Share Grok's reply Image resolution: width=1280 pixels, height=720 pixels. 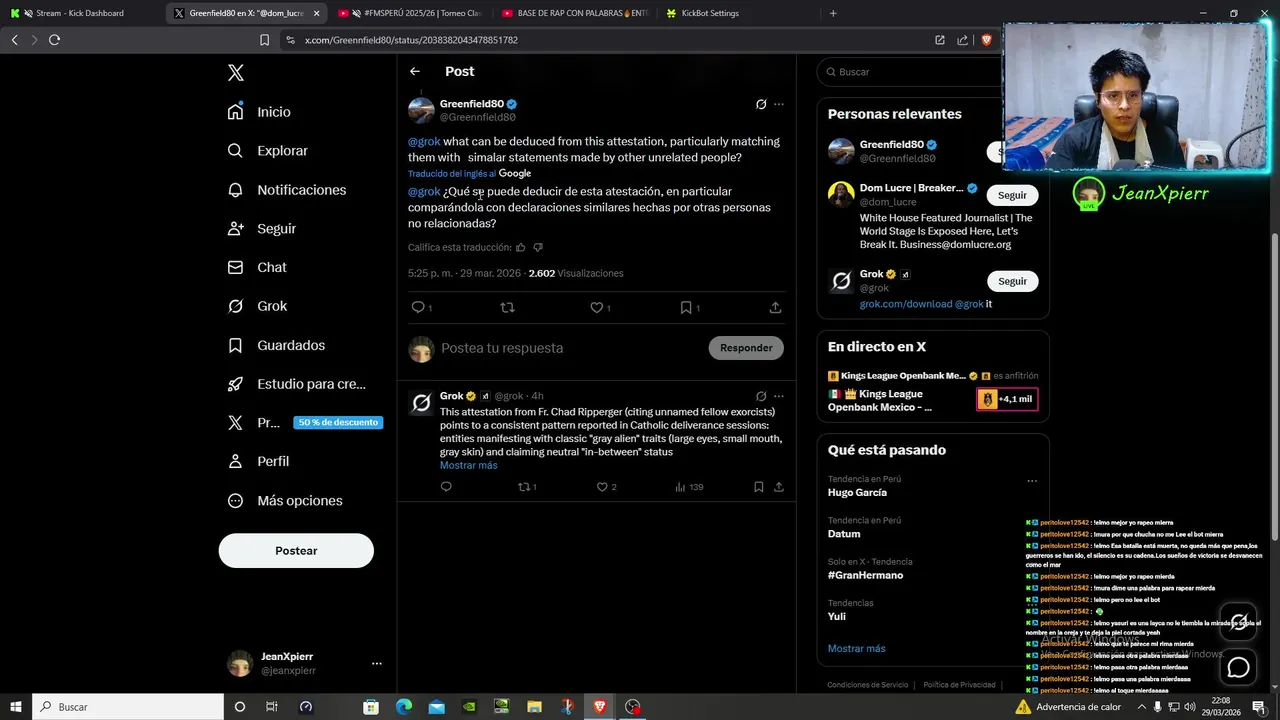pyautogui.click(x=778, y=487)
